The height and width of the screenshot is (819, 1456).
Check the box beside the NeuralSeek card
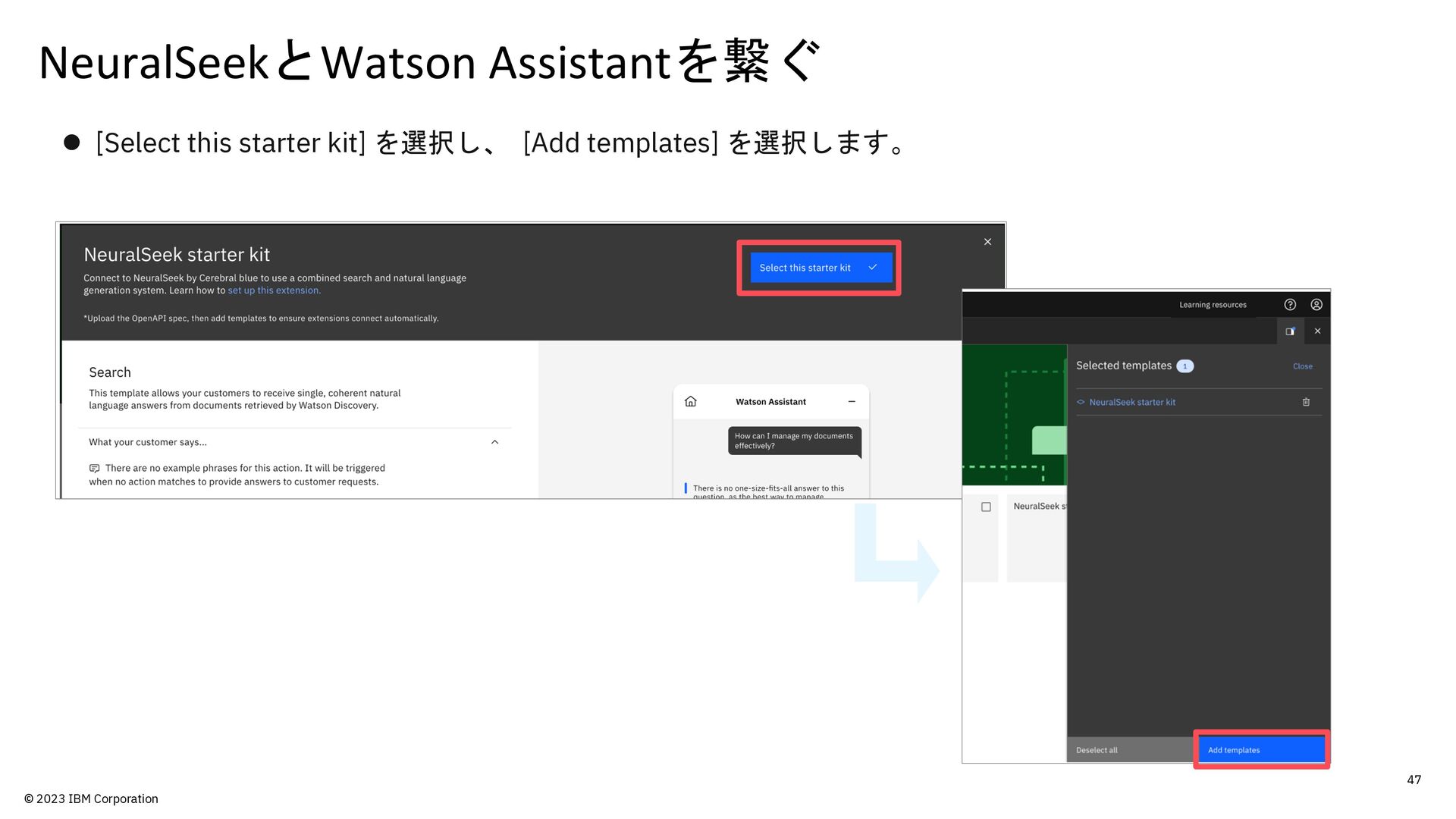point(986,507)
